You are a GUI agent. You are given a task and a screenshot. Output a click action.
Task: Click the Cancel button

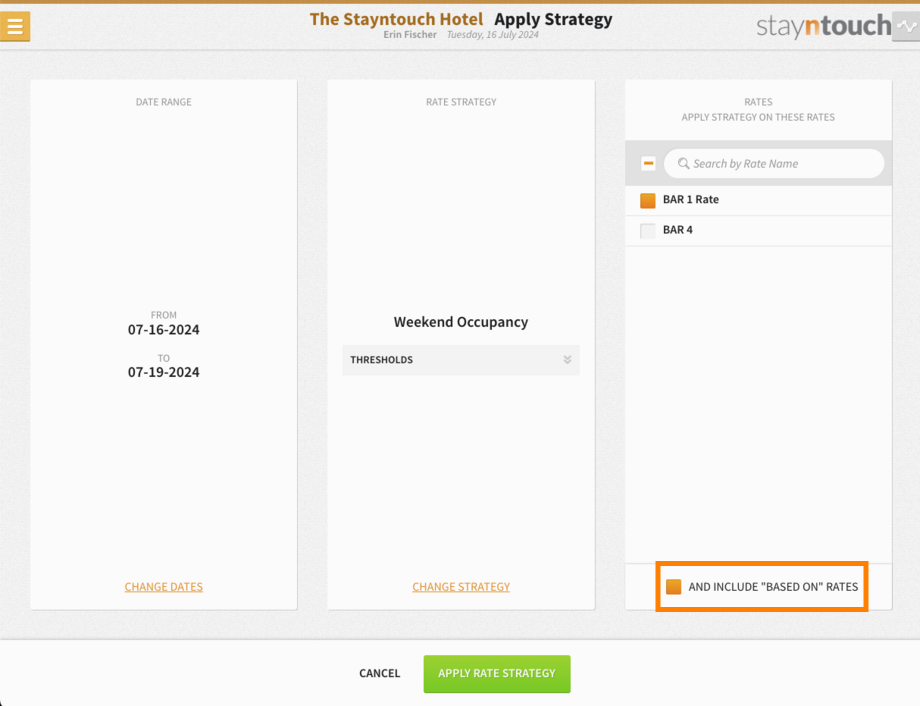coord(380,673)
